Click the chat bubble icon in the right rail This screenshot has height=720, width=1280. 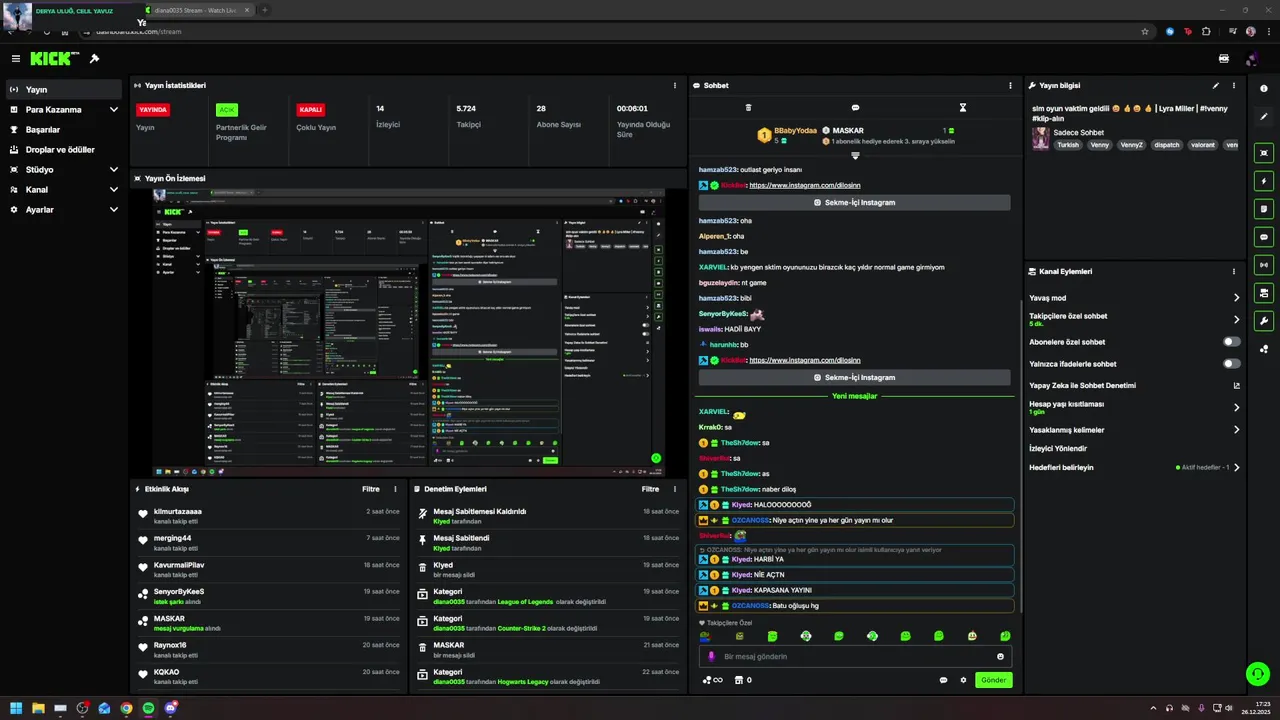(1264, 237)
